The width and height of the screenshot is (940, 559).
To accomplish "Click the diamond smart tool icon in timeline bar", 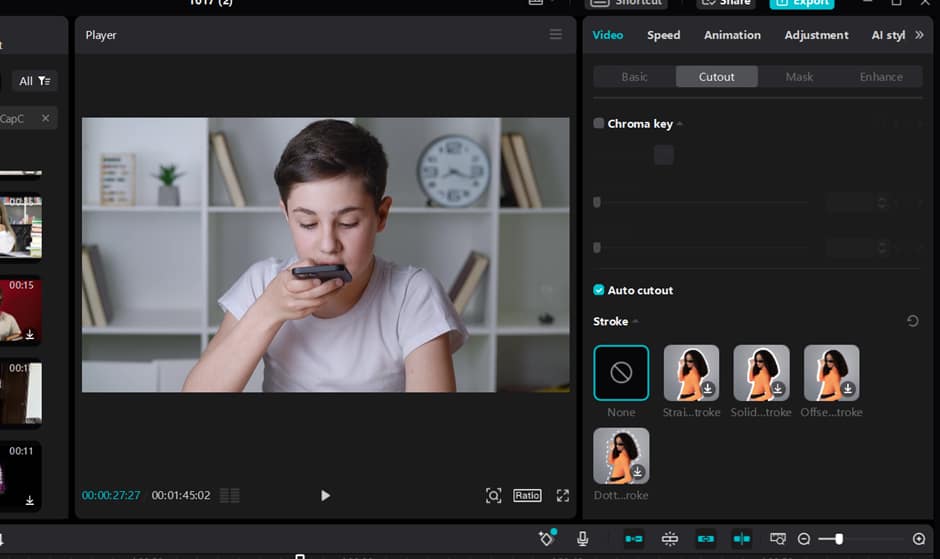I will coord(546,539).
